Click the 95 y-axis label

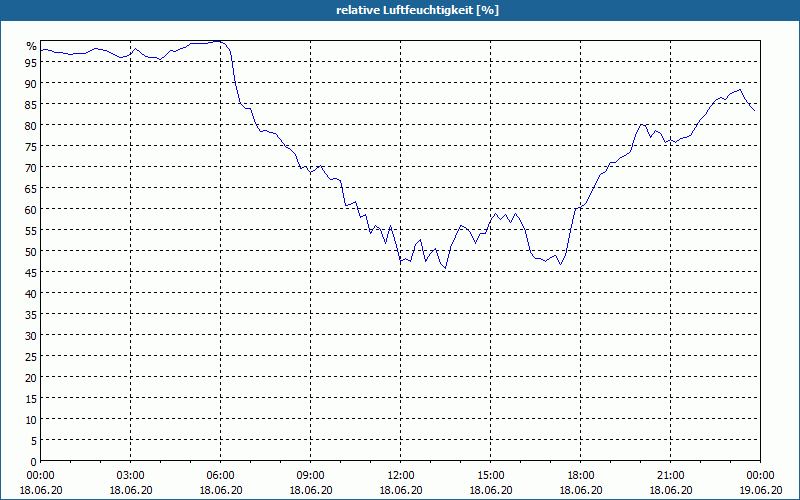[31, 62]
